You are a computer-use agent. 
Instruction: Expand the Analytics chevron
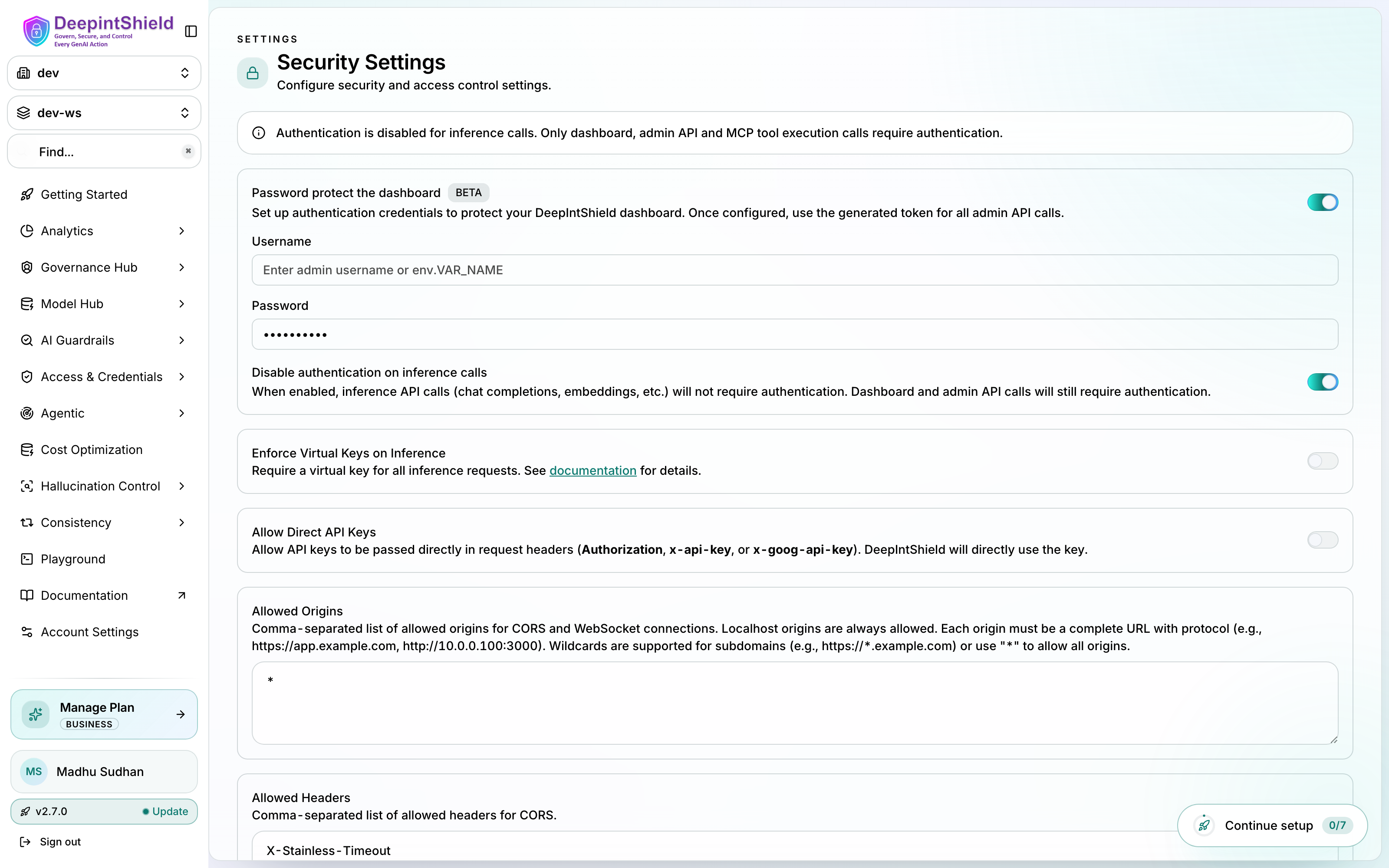point(182,231)
